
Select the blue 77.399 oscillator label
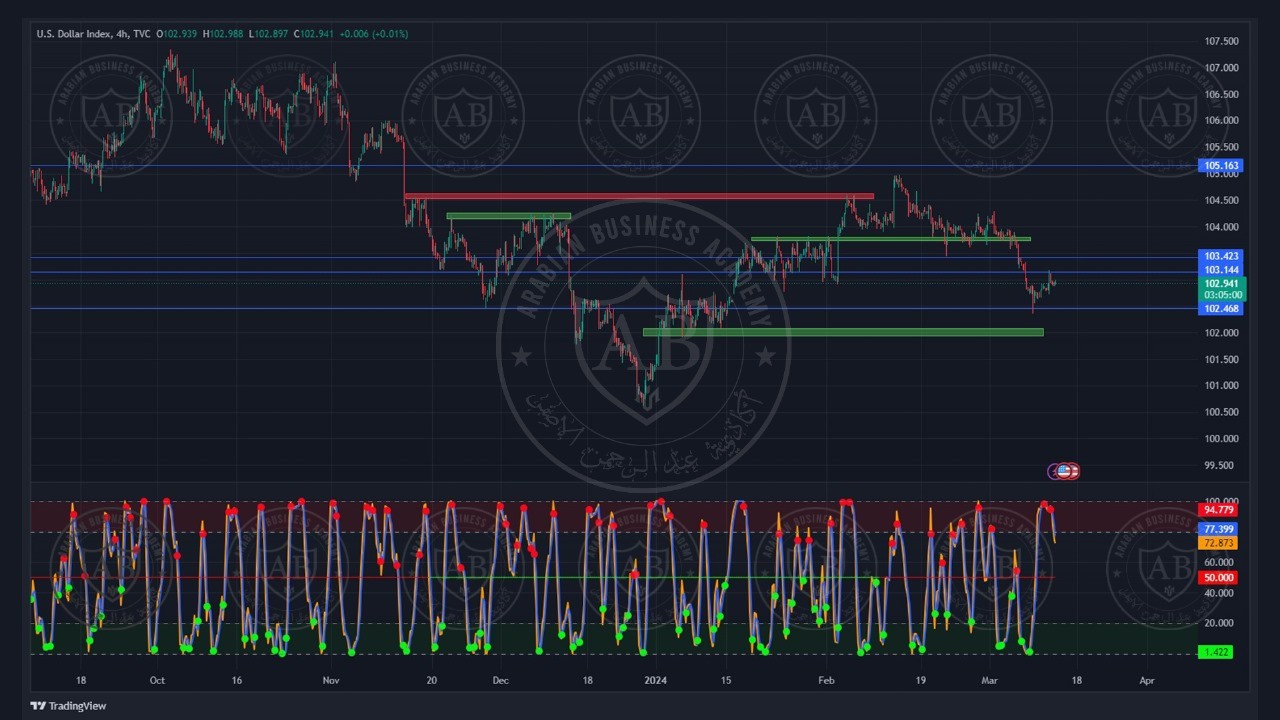[1217, 529]
